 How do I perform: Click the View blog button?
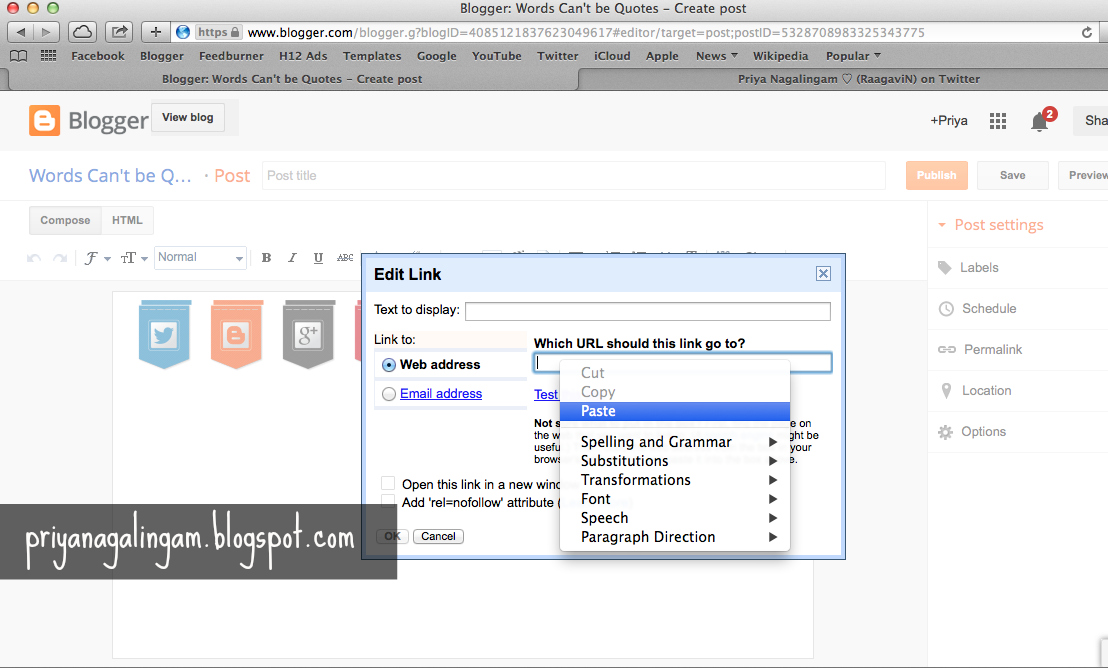tap(188, 117)
